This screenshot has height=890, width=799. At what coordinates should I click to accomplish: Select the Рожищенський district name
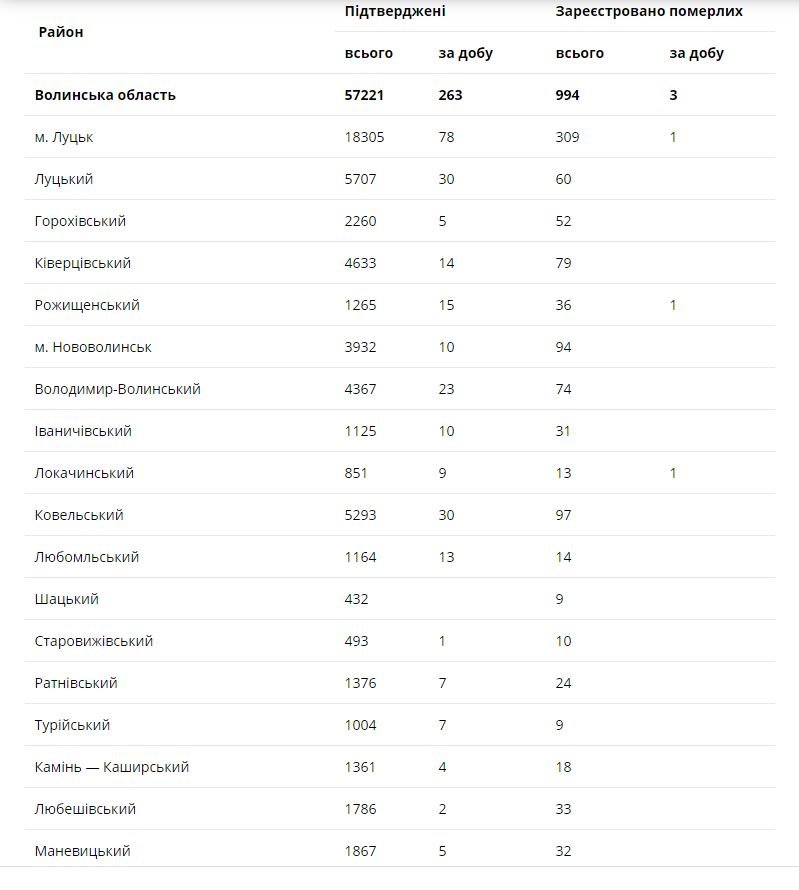(x=87, y=305)
